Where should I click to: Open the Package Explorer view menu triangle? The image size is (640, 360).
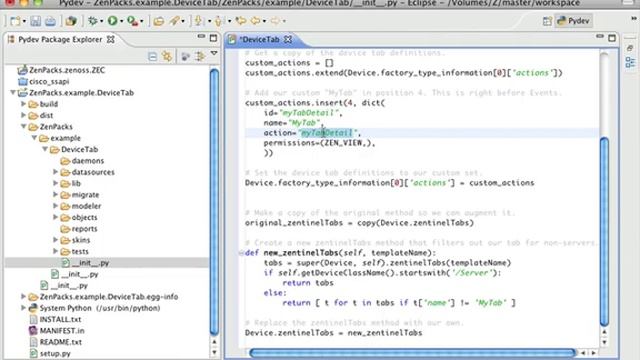tap(214, 53)
